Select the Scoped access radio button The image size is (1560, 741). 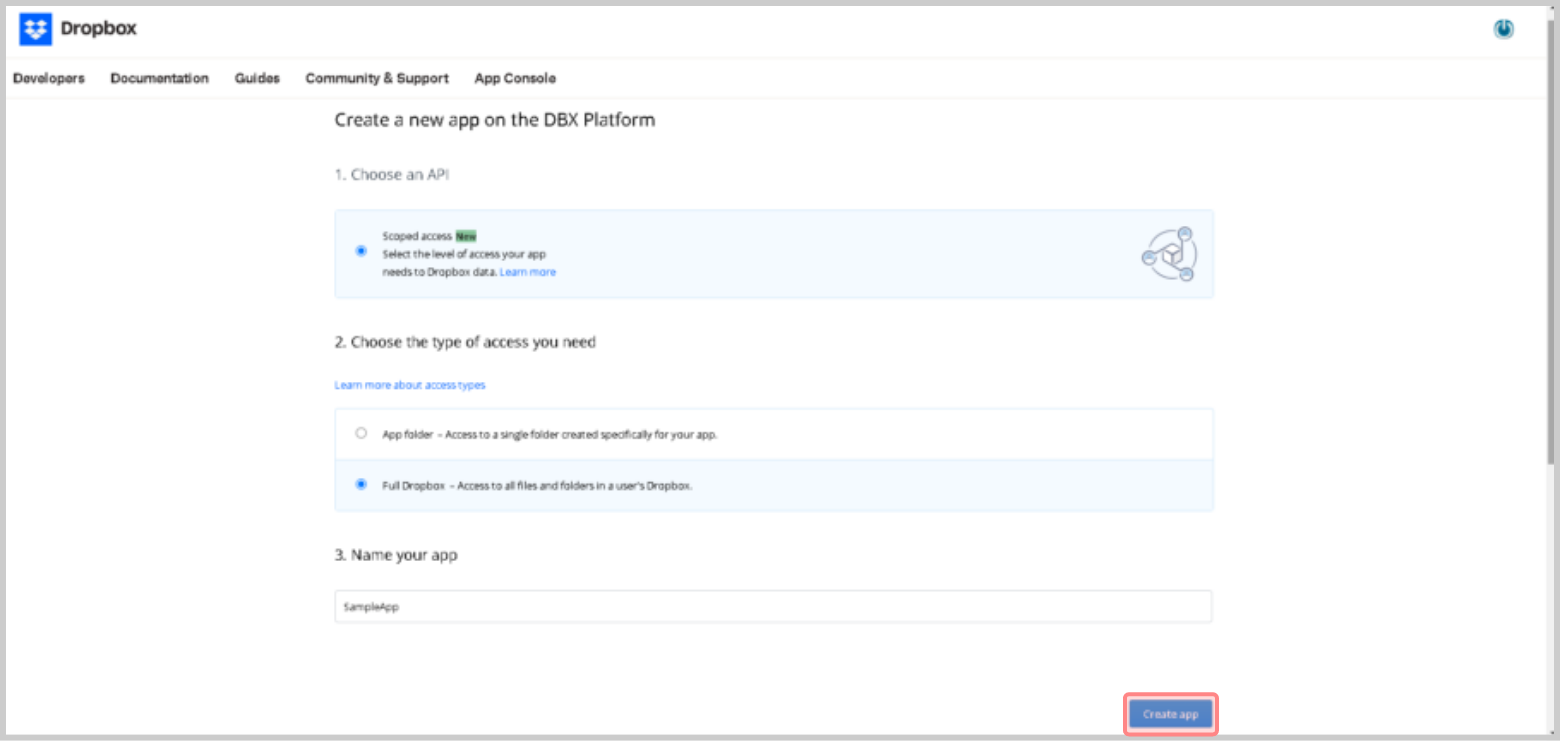[361, 251]
